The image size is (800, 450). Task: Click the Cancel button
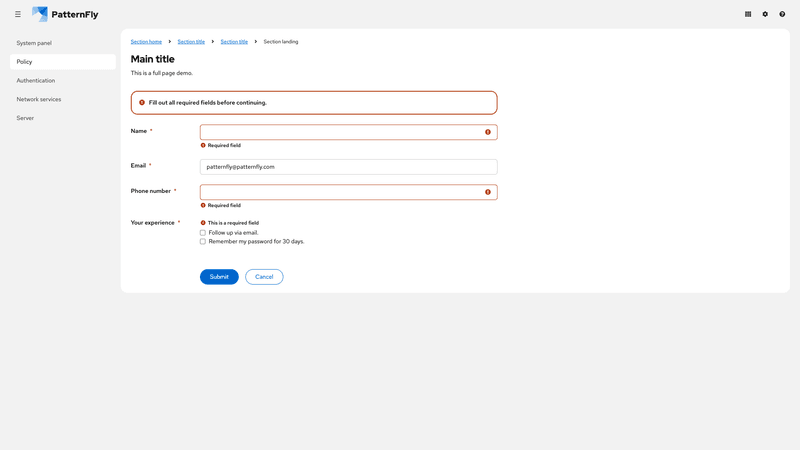(x=264, y=277)
